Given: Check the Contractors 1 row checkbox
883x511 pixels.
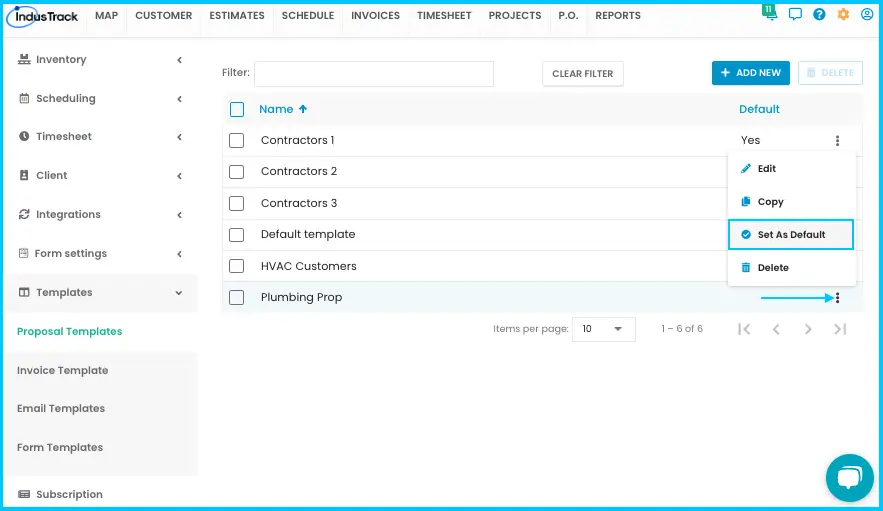Looking at the screenshot, I should click(x=237, y=140).
